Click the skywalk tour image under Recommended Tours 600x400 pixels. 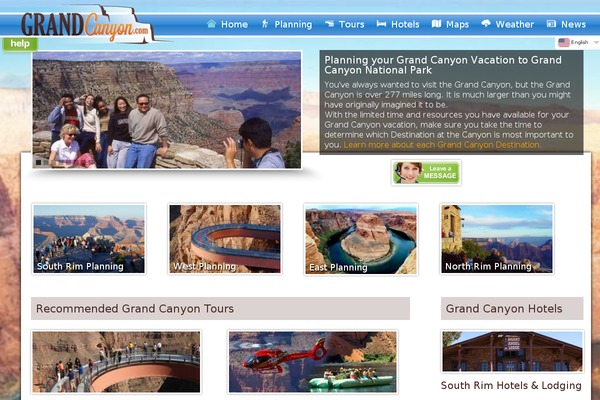click(116, 362)
